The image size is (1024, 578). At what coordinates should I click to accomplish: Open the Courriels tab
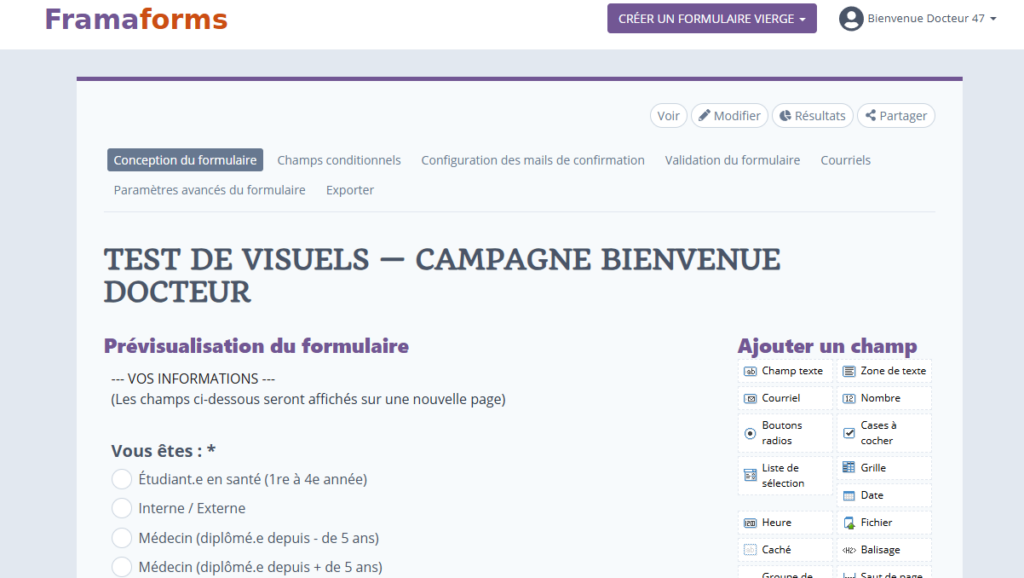pyautogui.click(x=846, y=160)
